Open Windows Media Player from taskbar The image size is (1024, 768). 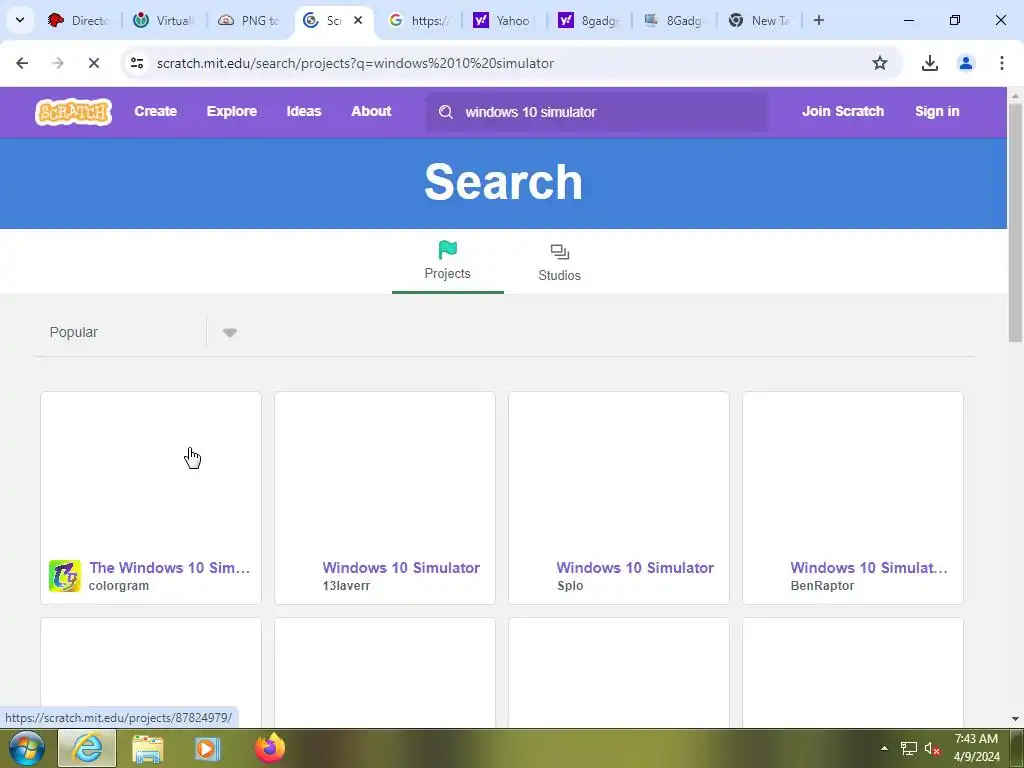(208, 748)
